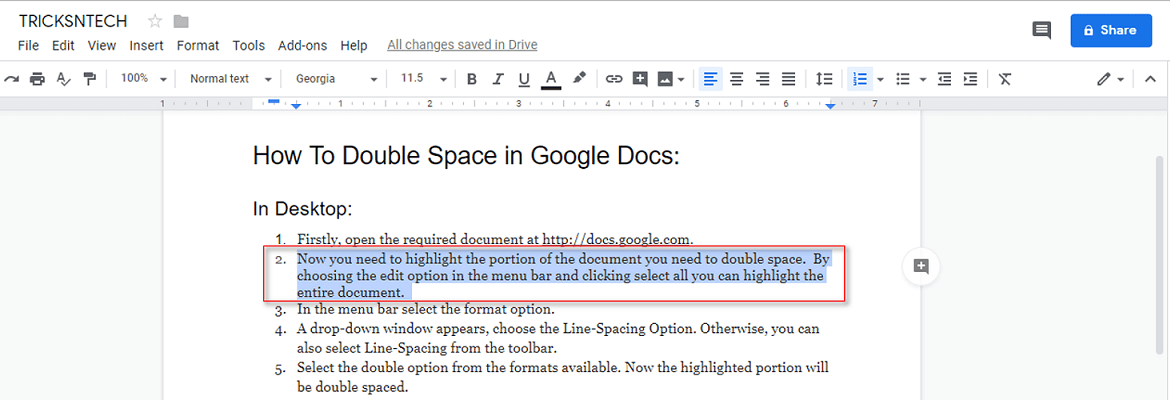
Task: Expand bulleted list style options
Action: tap(923, 79)
